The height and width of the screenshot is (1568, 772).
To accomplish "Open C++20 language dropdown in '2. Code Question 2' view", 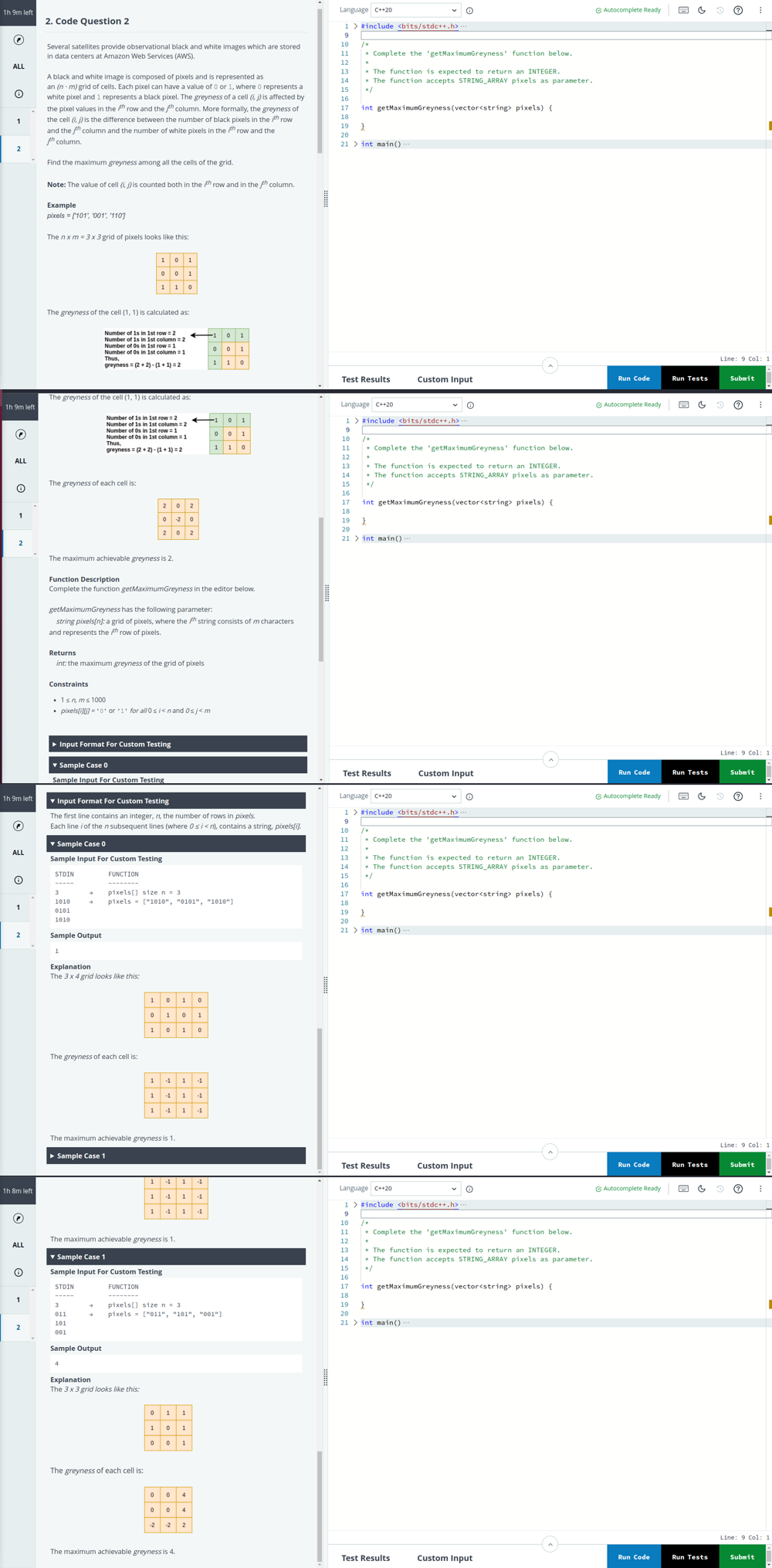I will 416,10.
